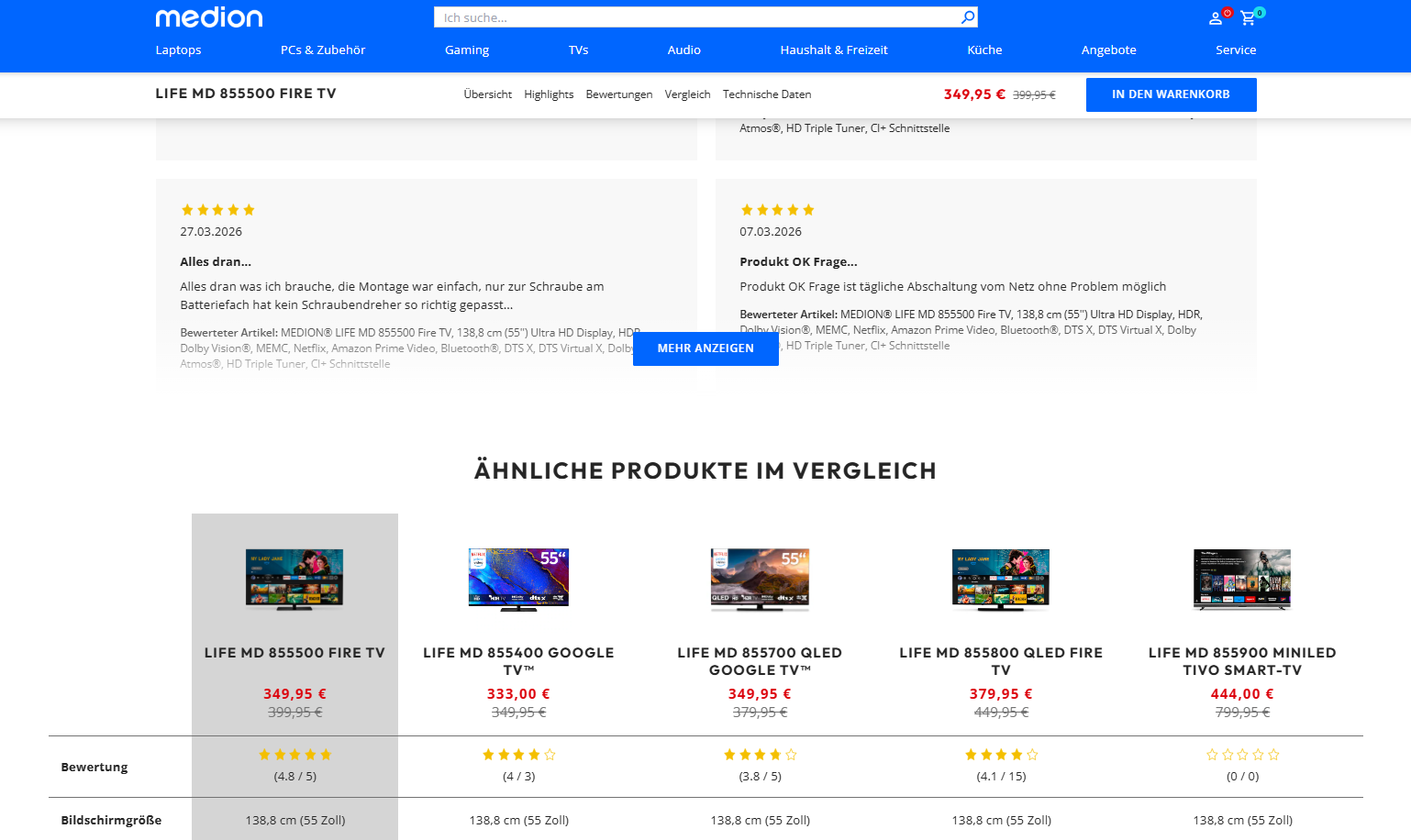Open the Gaming menu
Viewport: 1411px width, 840px height.
point(467,50)
